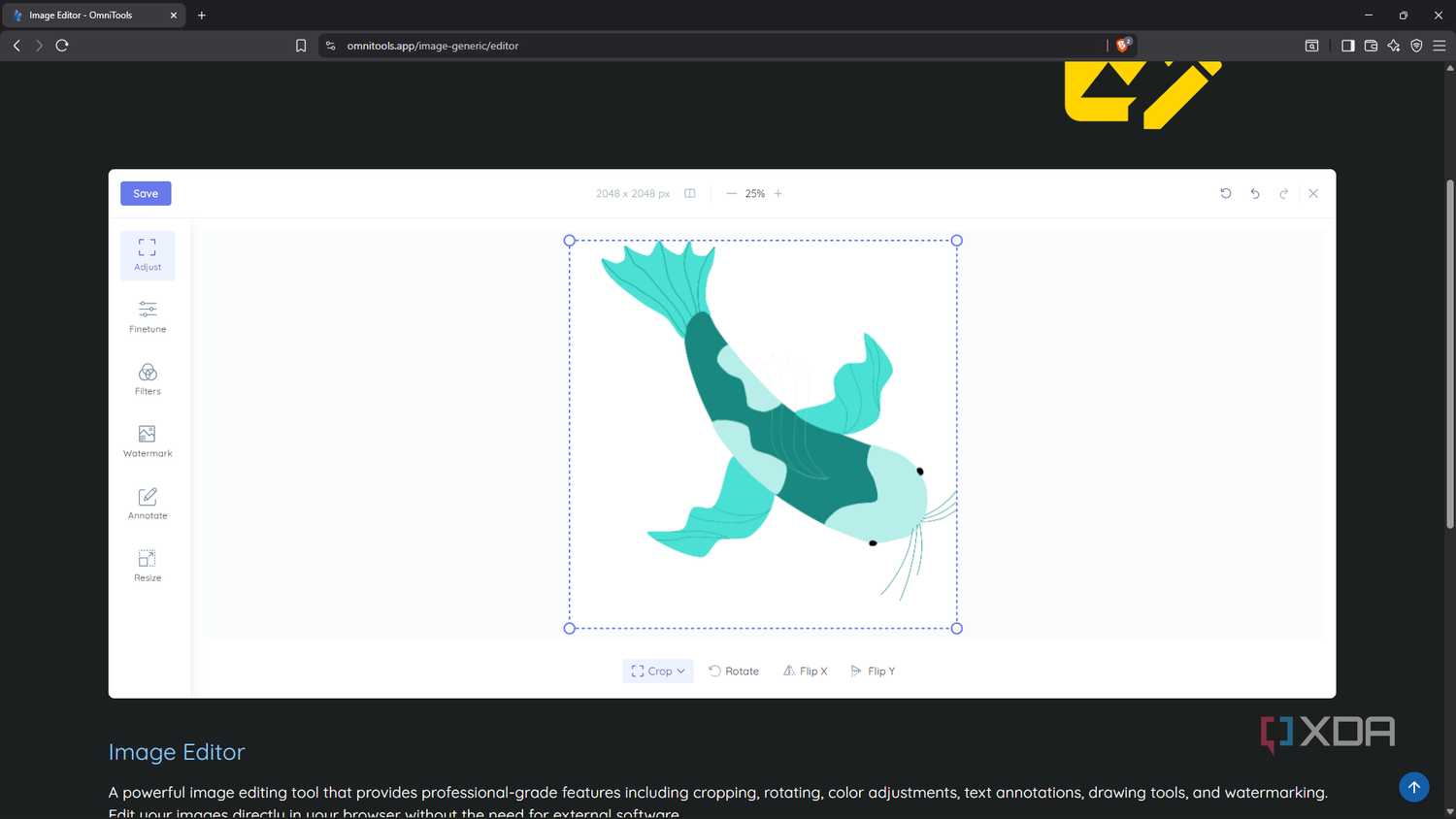This screenshot has height=819, width=1456.
Task: Zoom in with the plus icon
Action: coord(778,193)
